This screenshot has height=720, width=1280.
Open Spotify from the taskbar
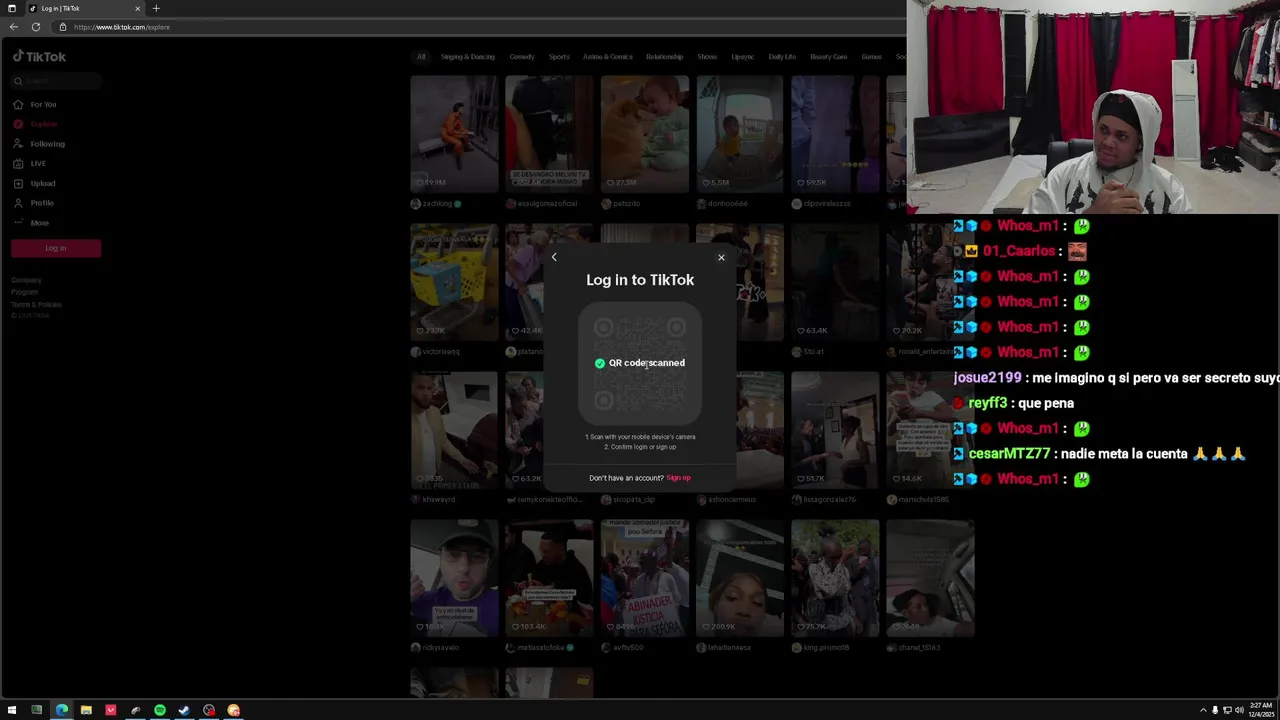[x=160, y=710]
